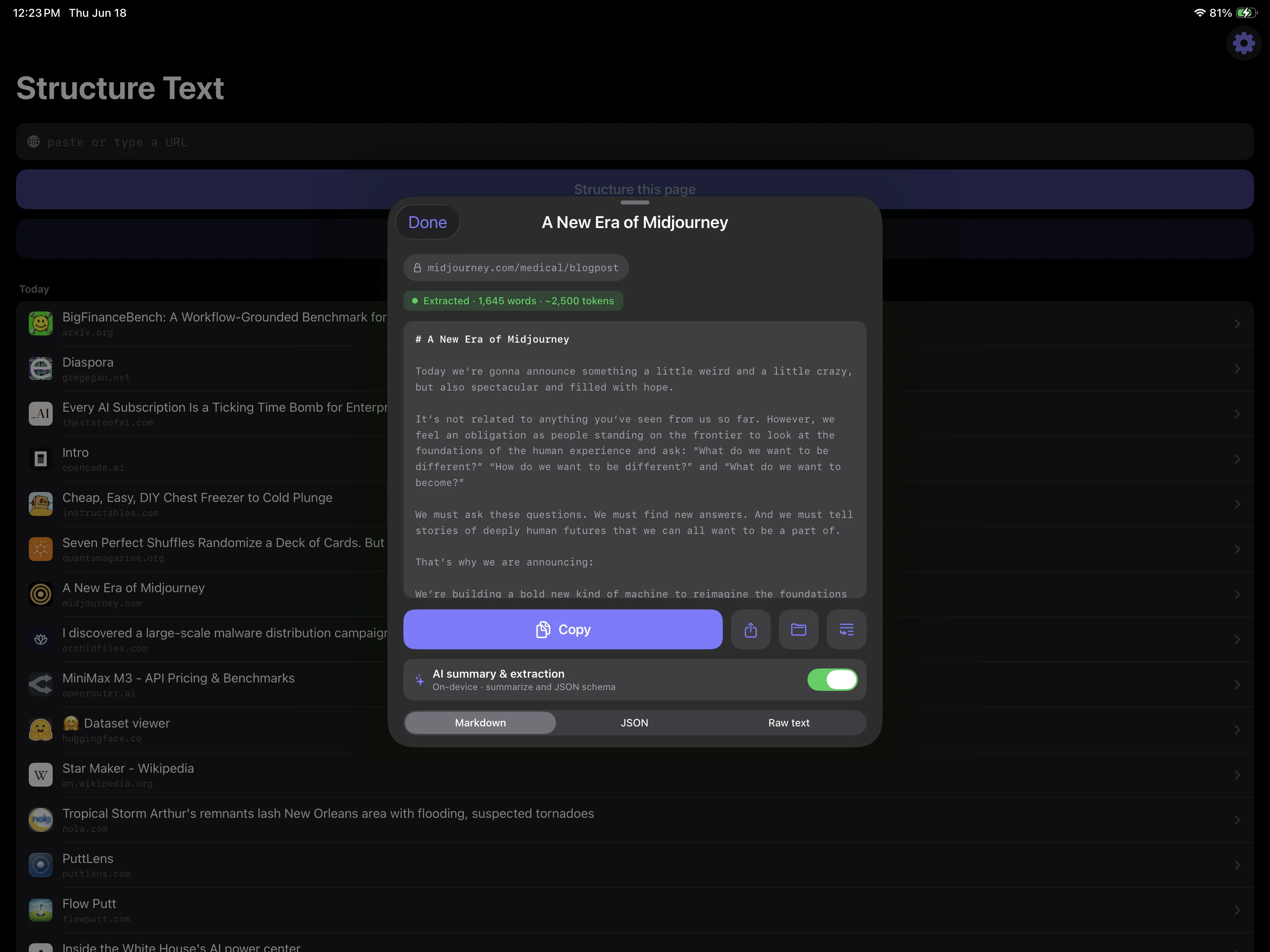
Task: Click the Structure Text page title
Action: coord(120,88)
